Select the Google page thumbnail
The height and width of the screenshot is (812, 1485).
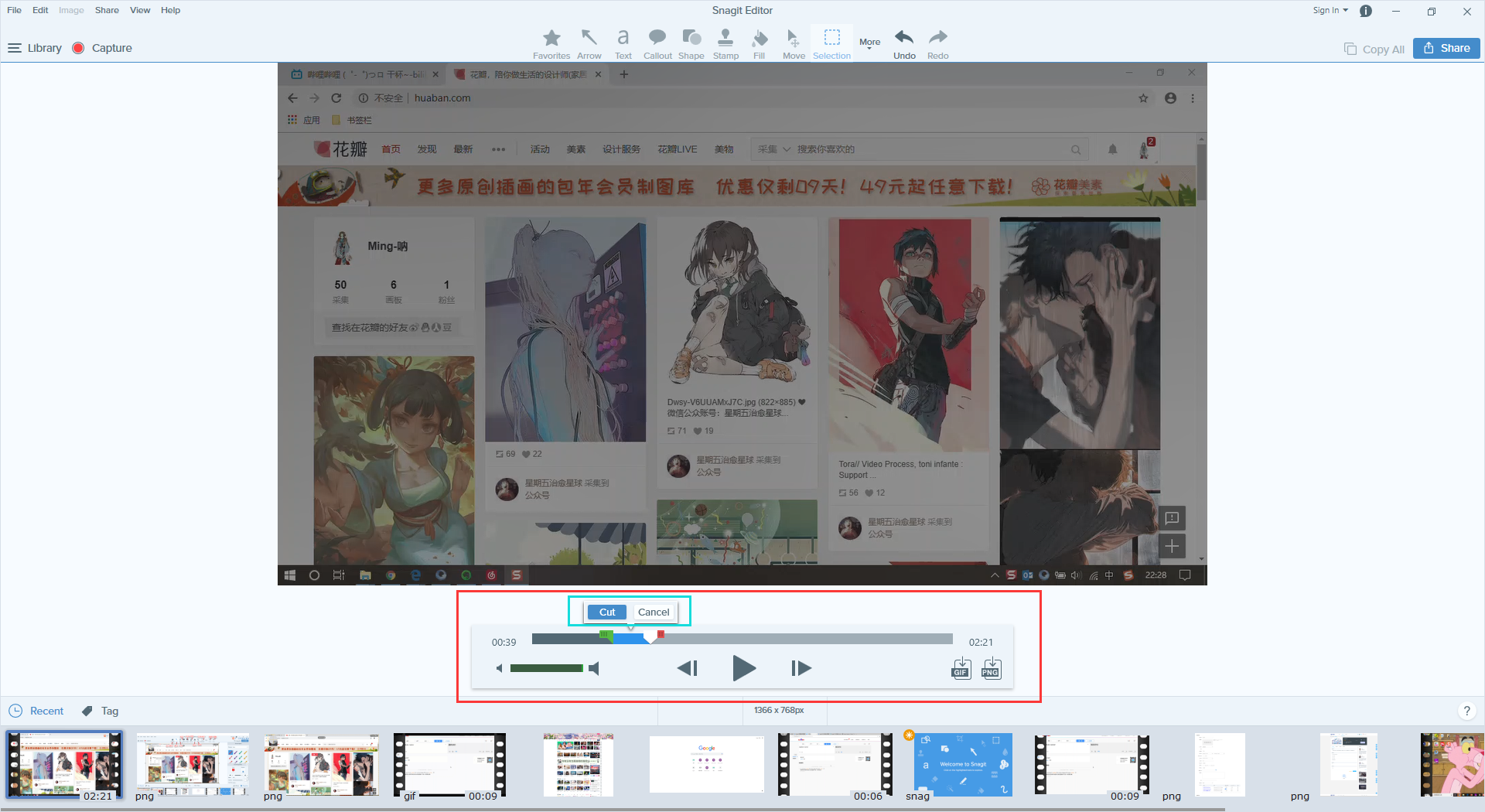(x=707, y=764)
